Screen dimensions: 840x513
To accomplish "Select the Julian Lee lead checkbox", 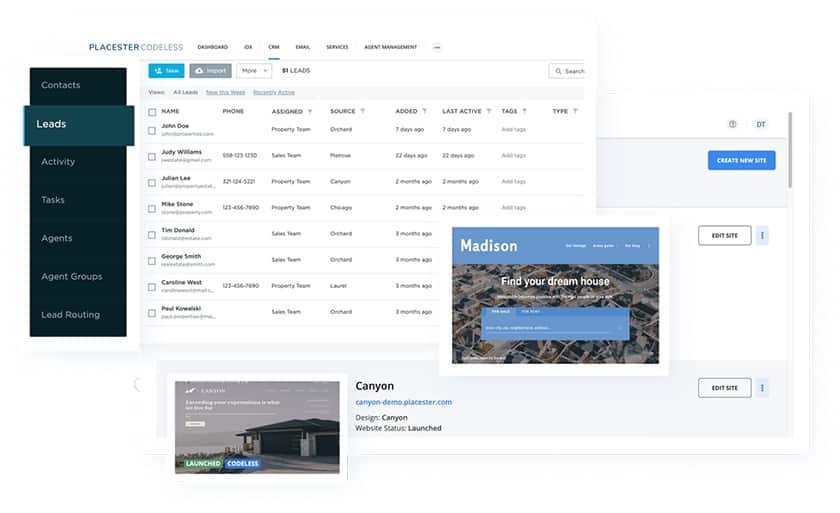I will (152, 183).
